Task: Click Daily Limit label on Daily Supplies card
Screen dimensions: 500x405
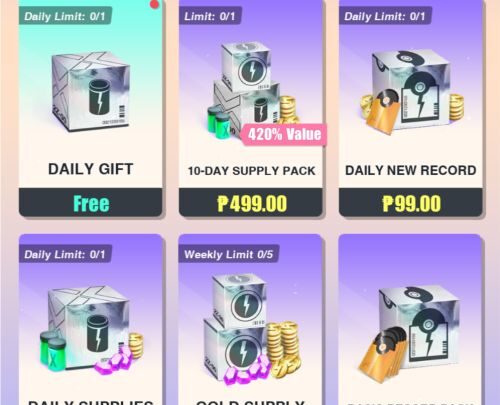Action: click(x=65, y=254)
